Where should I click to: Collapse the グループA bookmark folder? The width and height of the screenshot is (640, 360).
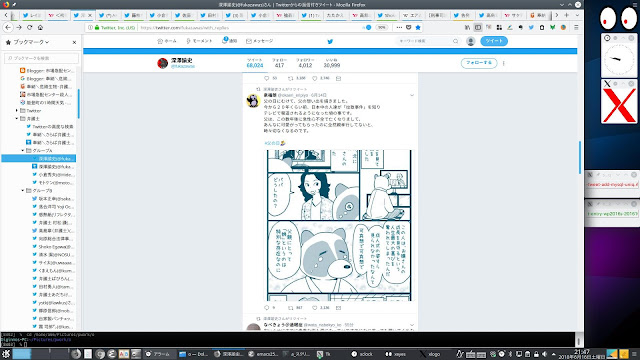click(x=23, y=151)
